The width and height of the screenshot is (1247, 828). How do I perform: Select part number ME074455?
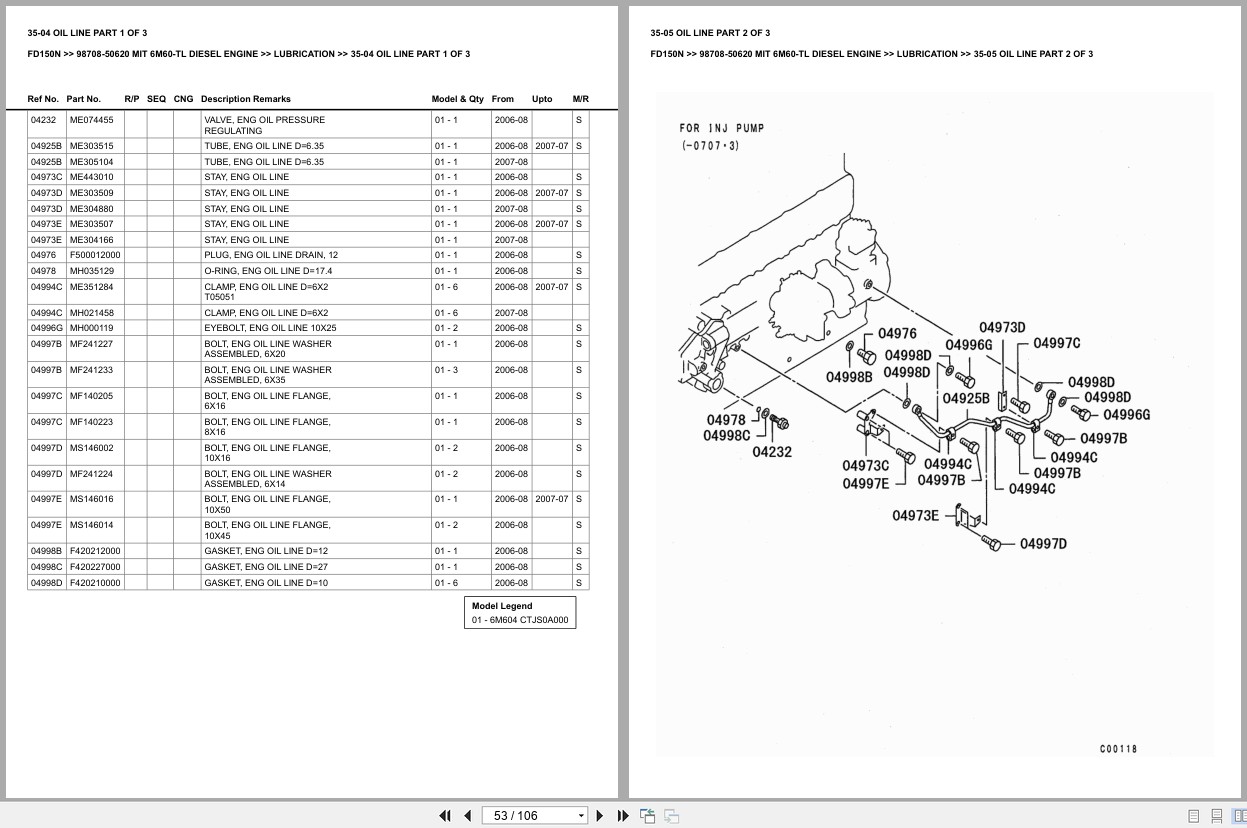click(x=91, y=120)
